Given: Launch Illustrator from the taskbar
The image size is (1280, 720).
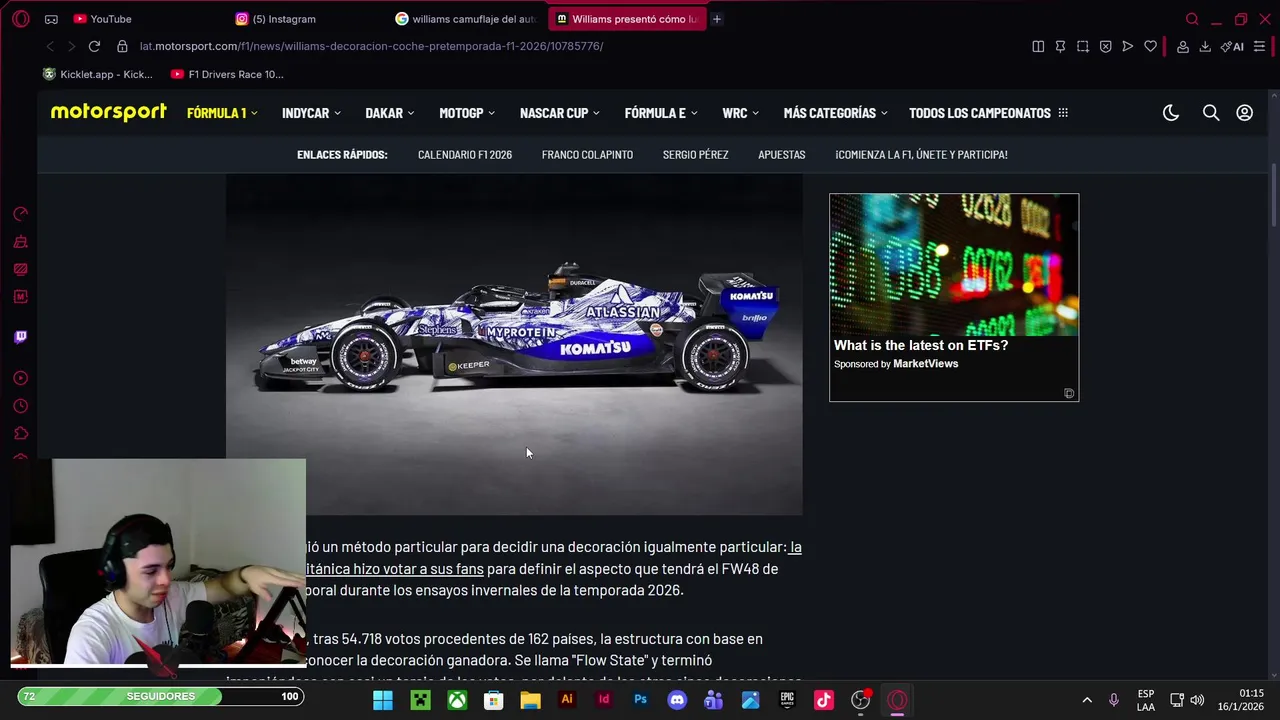Looking at the screenshot, I should [567, 700].
